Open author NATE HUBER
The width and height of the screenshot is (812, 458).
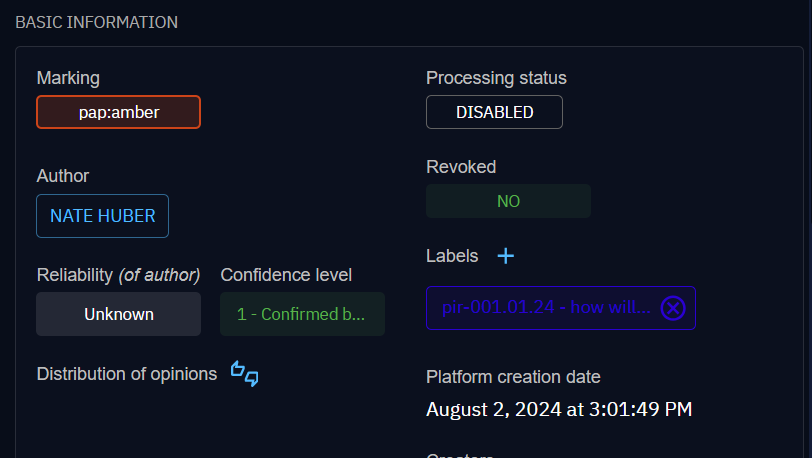click(x=102, y=216)
